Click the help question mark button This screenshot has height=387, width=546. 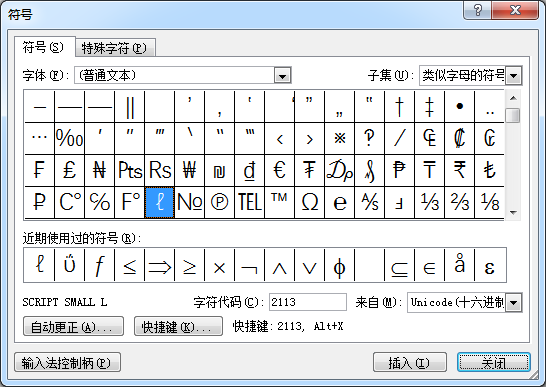click(x=478, y=10)
